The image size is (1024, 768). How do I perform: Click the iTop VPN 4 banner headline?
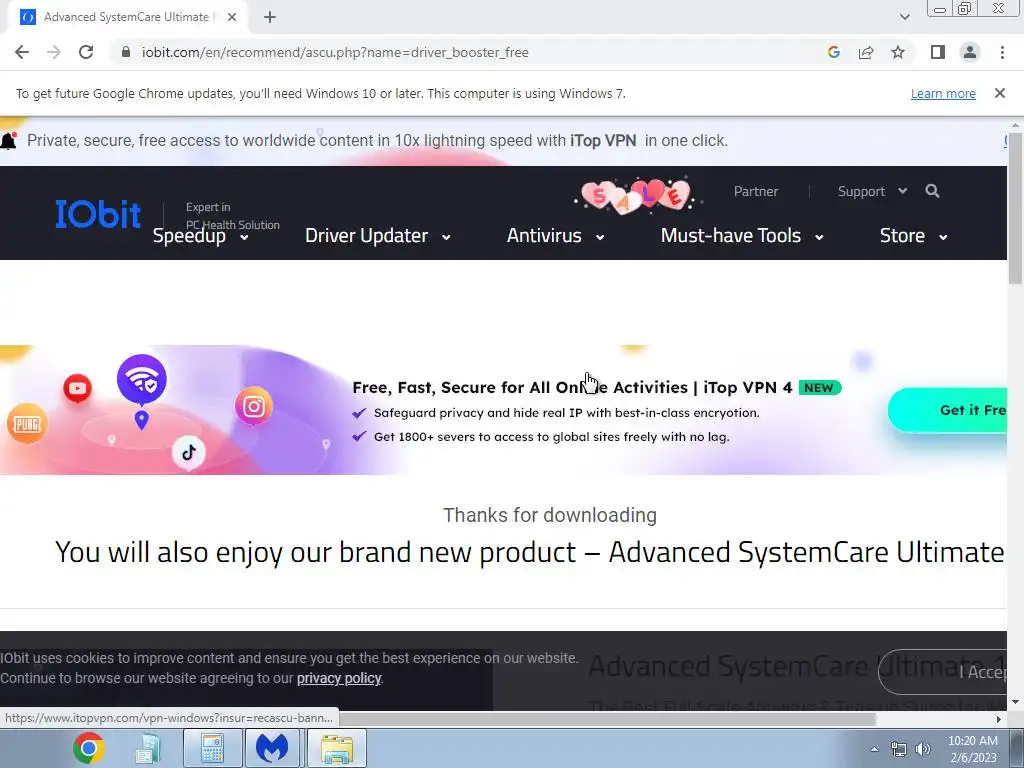click(x=572, y=387)
